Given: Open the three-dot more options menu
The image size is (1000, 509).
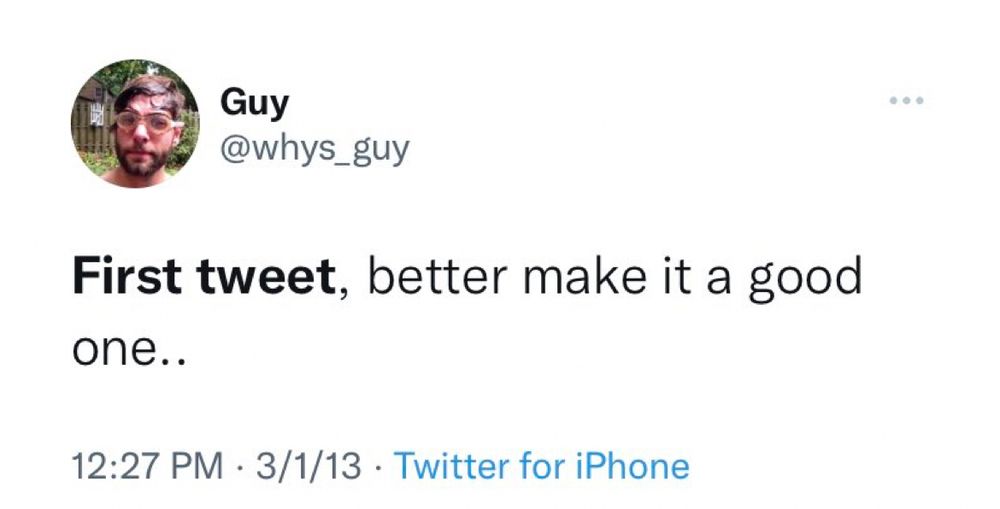Looking at the screenshot, I should (906, 102).
